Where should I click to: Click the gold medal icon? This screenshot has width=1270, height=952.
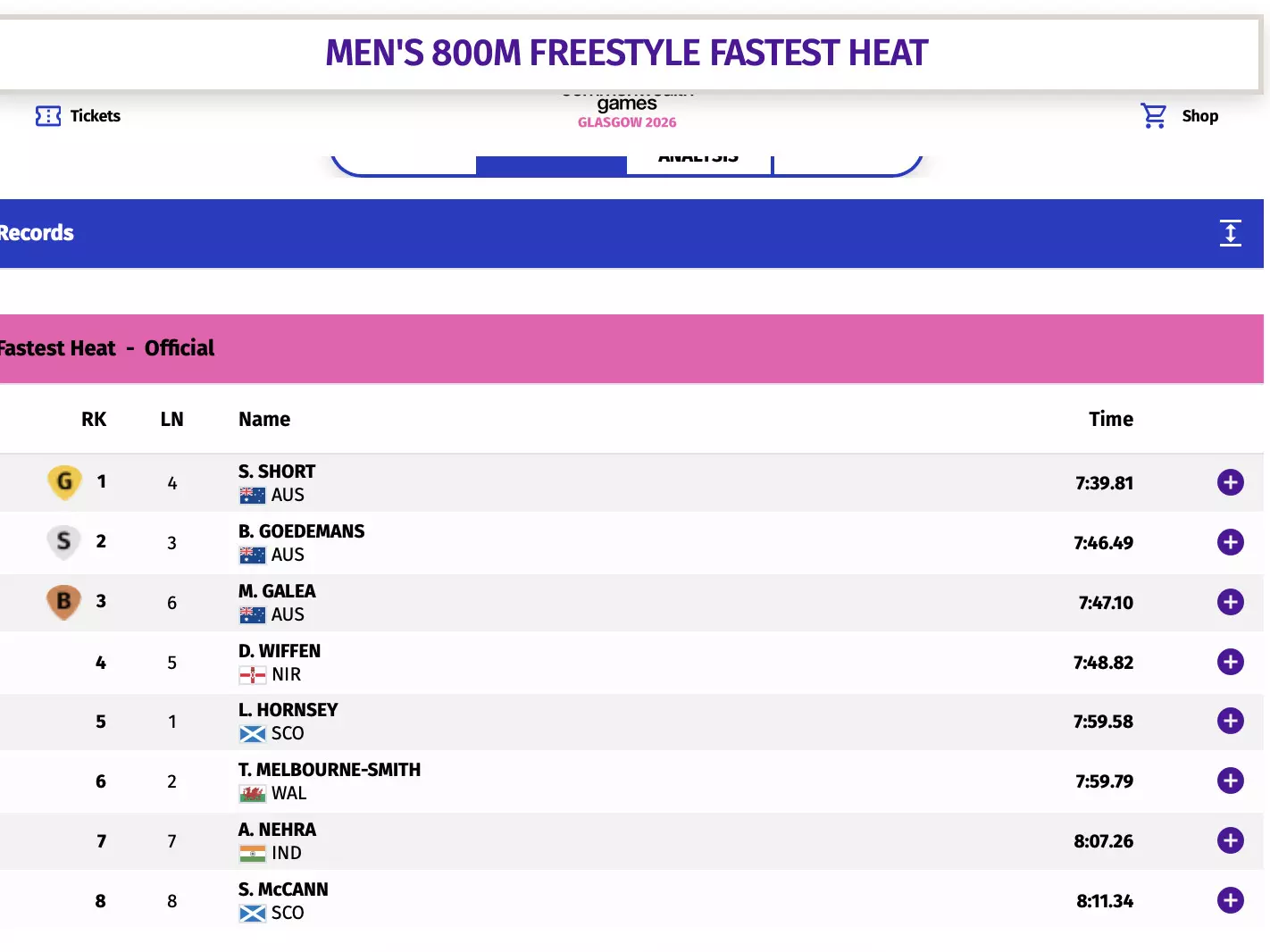pyautogui.click(x=64, y=483)
